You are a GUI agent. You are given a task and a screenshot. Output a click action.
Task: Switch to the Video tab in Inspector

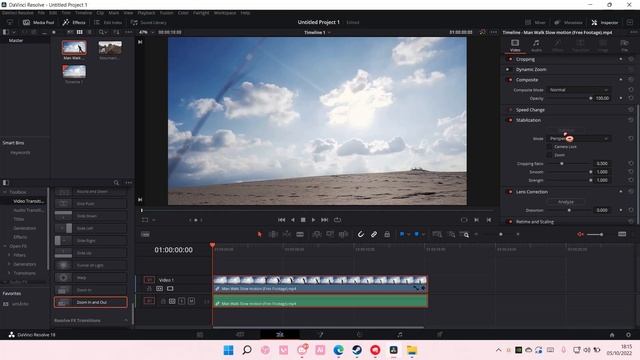(x=515, y=45)
